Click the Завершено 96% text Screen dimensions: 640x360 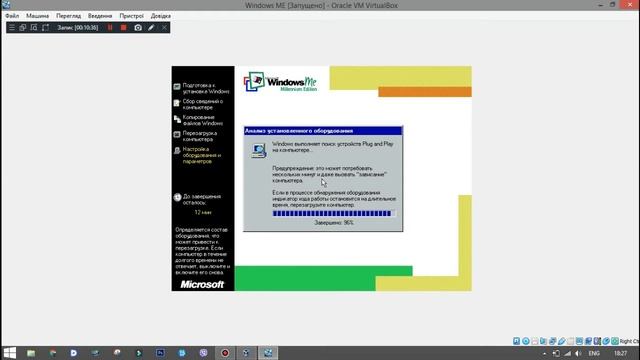334,223
